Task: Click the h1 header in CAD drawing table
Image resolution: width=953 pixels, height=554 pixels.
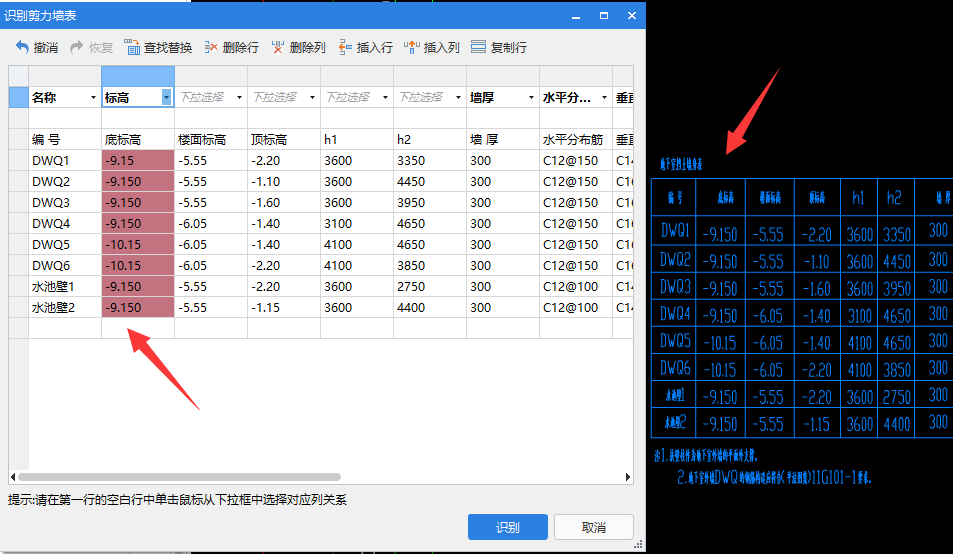Action: click(x=858, y=197)
